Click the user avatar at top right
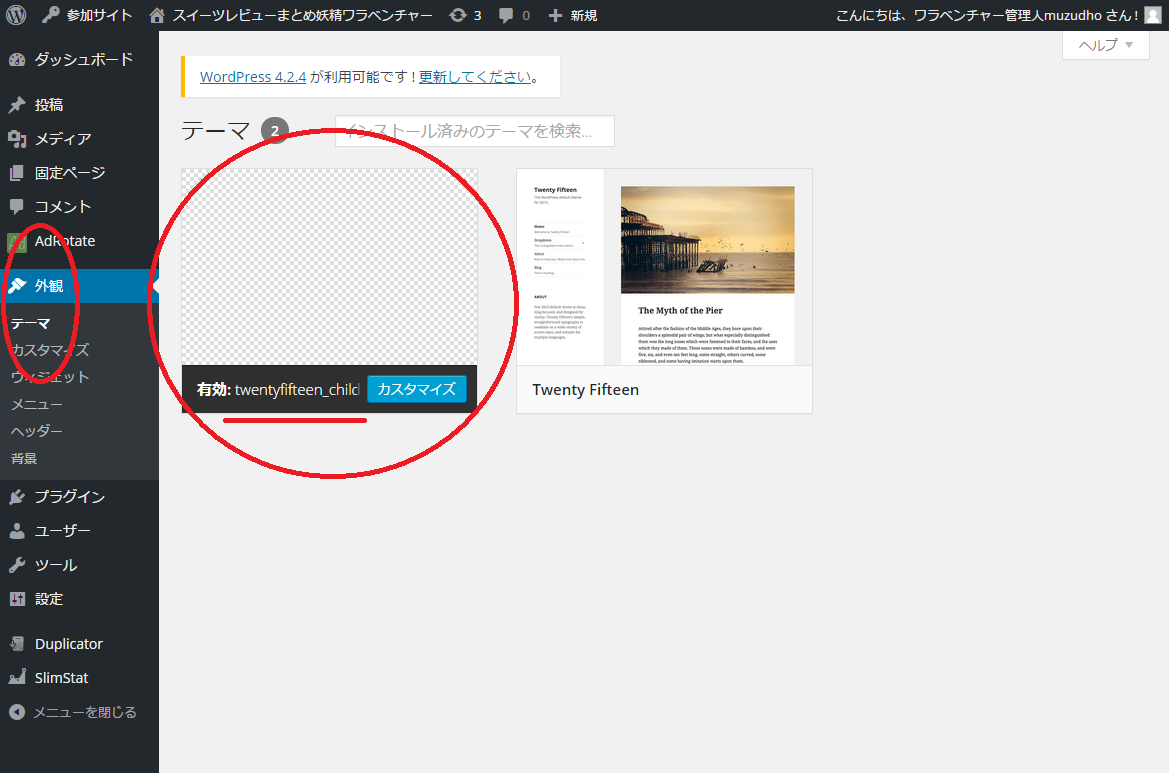 [1153, 15]
